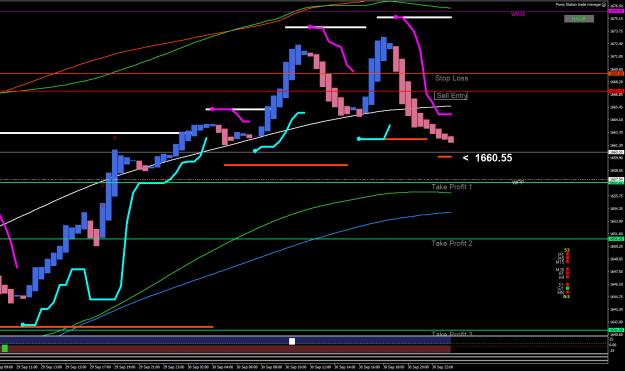The image size is (625, 371).
Task: Click the magenta price tag on price axis
Action: [x=616, y=11]
